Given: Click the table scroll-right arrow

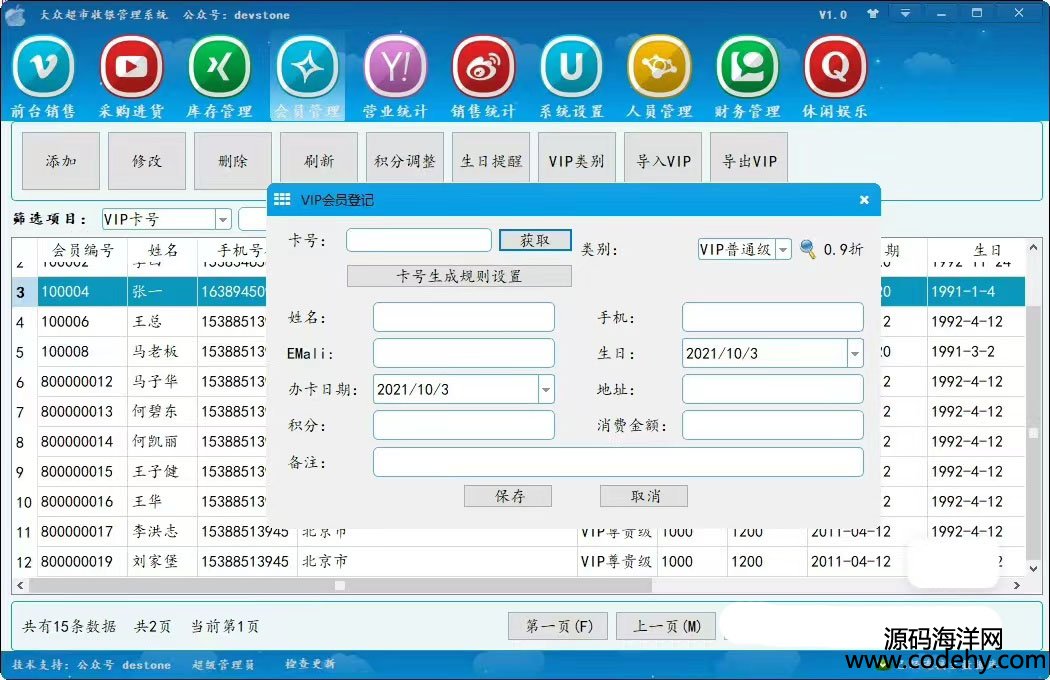Looking at the screenshot, I should click(1017, 586).
